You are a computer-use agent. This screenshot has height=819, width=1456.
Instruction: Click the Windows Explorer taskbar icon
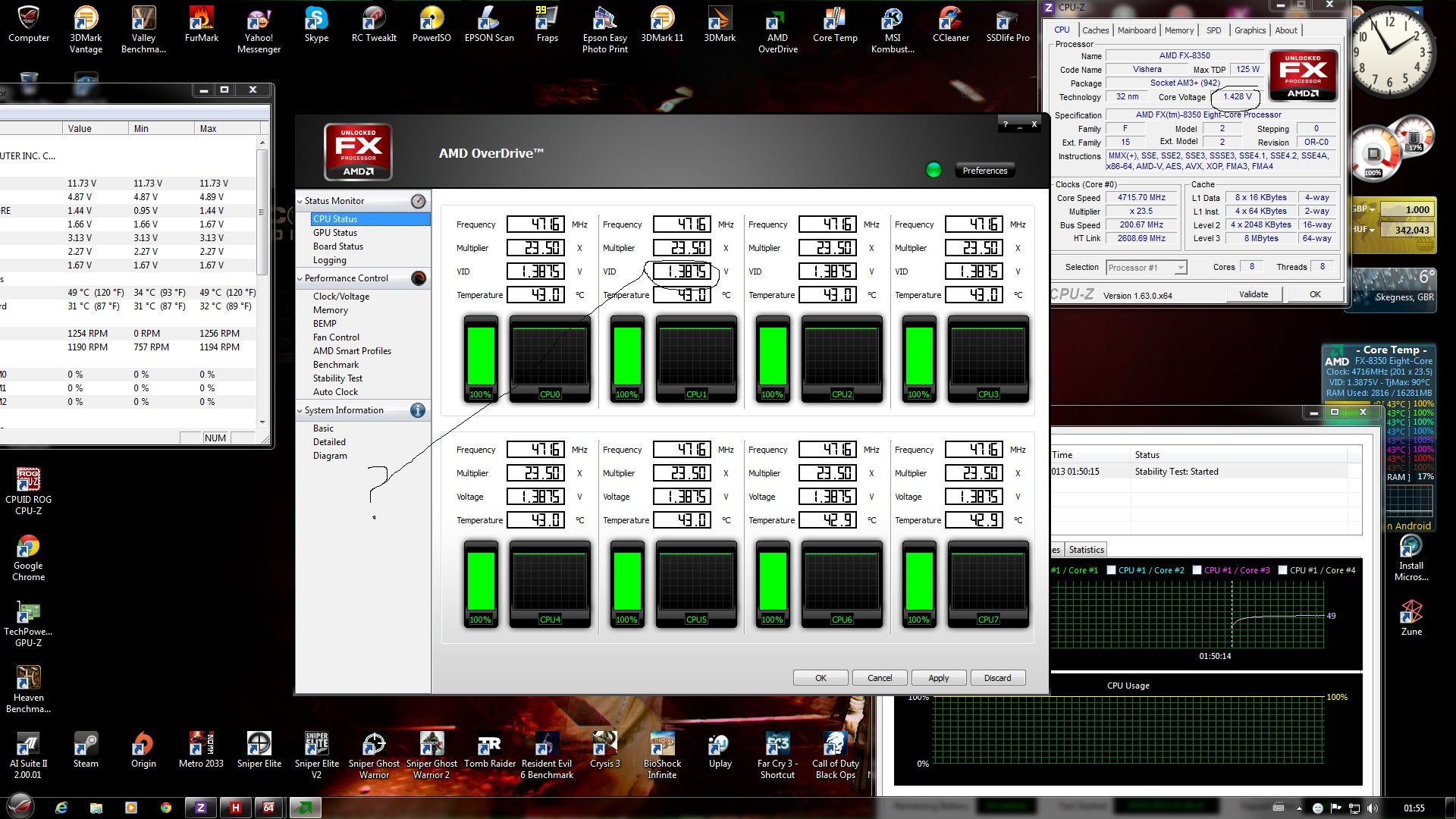click(96, 808)
